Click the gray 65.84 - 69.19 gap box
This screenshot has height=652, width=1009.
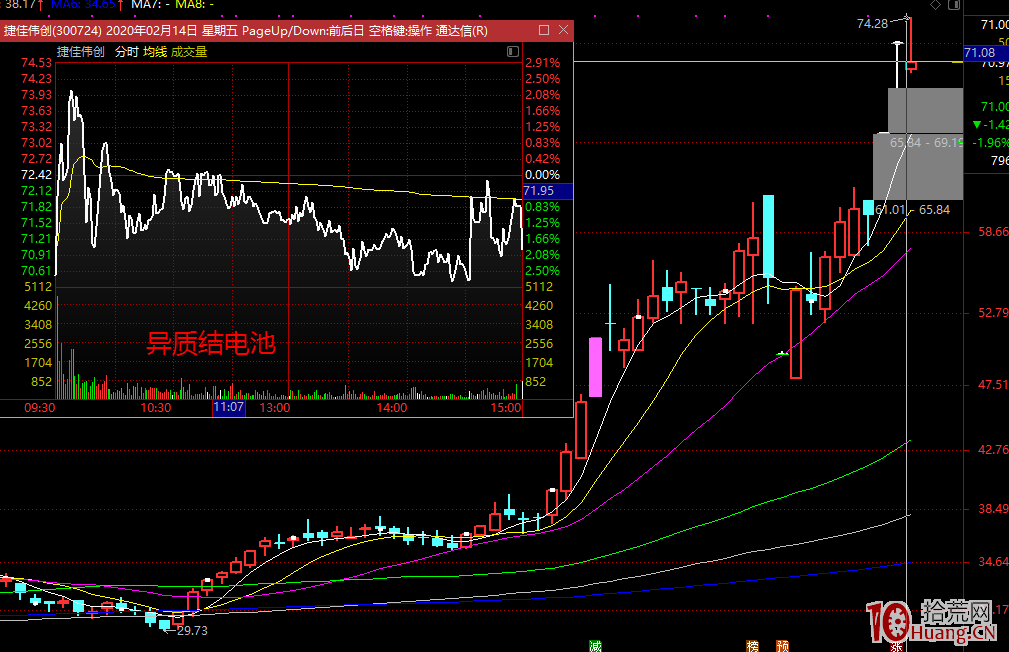[x=918, y=166]
